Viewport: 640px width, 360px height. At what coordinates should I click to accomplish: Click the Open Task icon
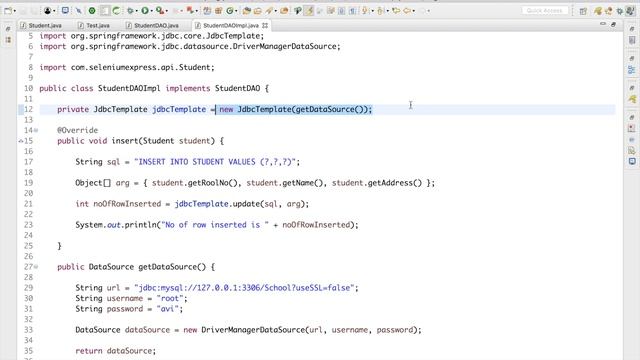pos(258,11)
